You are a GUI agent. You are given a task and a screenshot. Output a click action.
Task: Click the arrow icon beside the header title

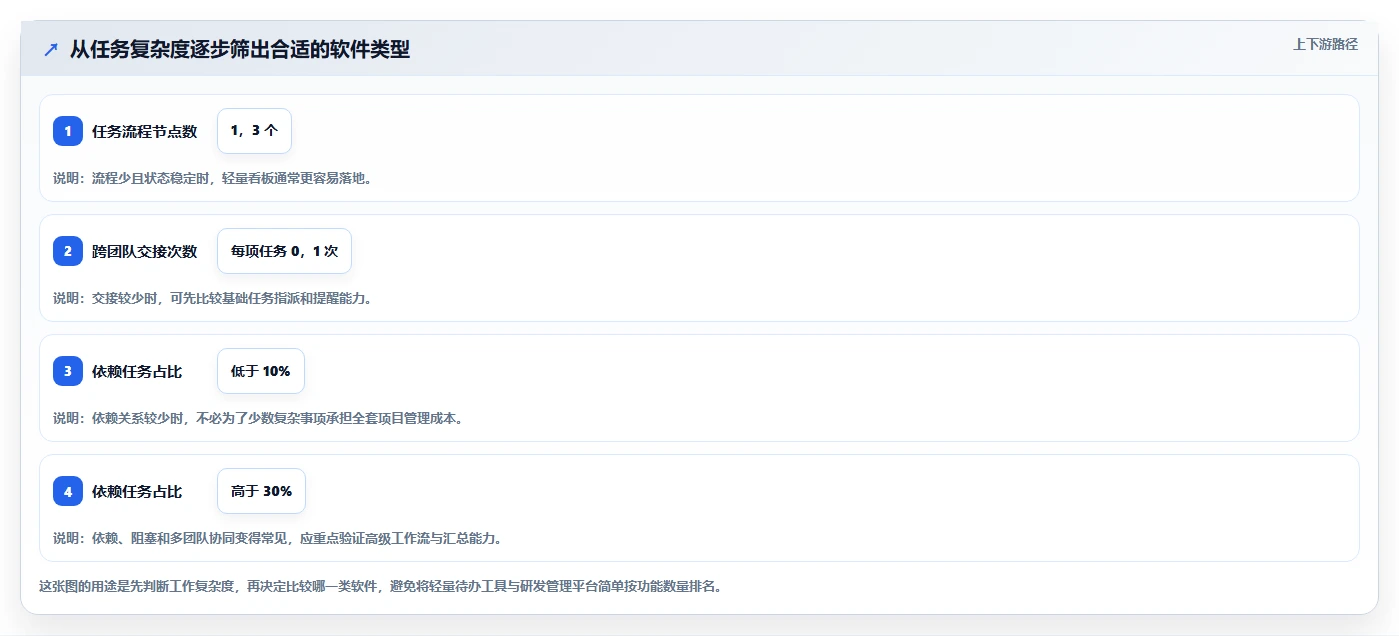coord(50,50)
